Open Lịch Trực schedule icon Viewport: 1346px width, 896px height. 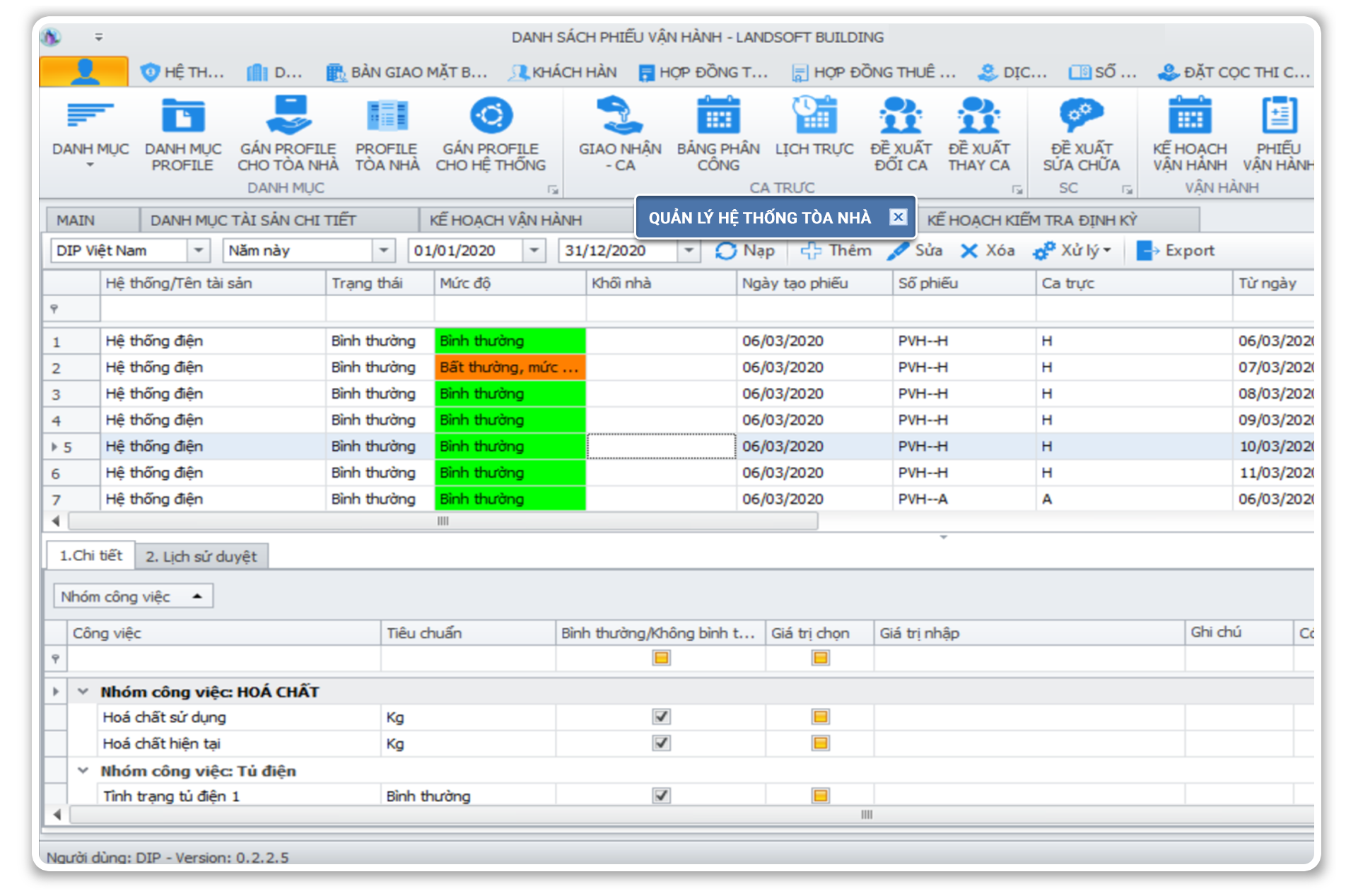click(814, 116)
